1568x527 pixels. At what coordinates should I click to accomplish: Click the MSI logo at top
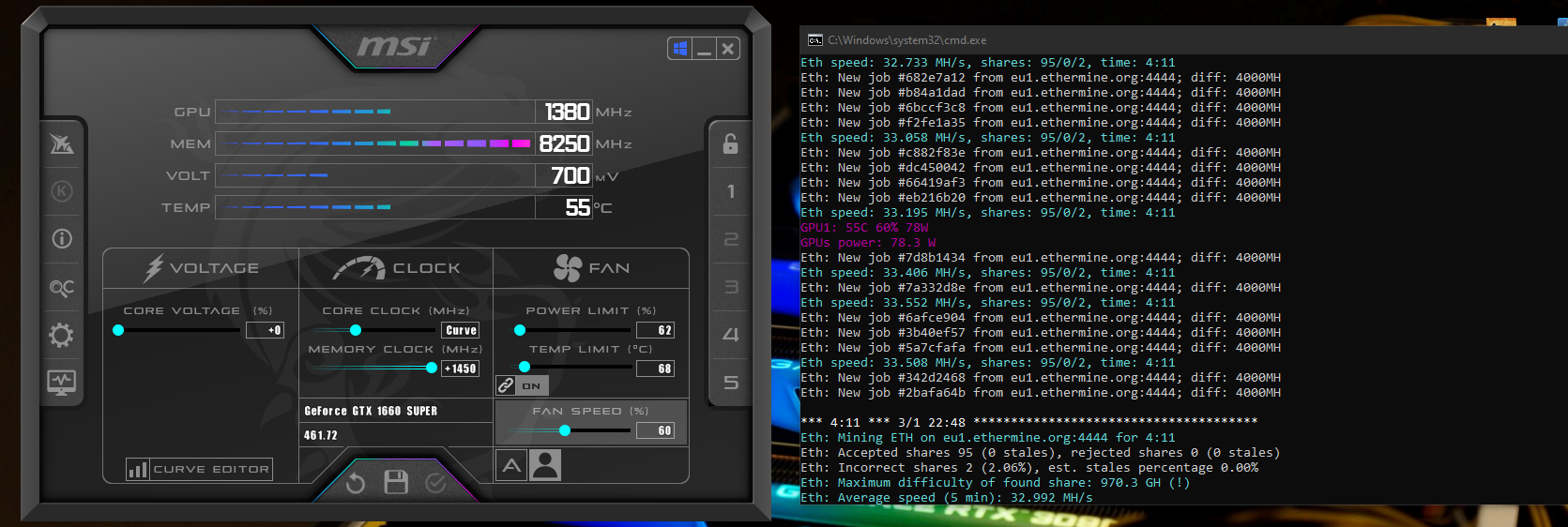tap(394, 47)
